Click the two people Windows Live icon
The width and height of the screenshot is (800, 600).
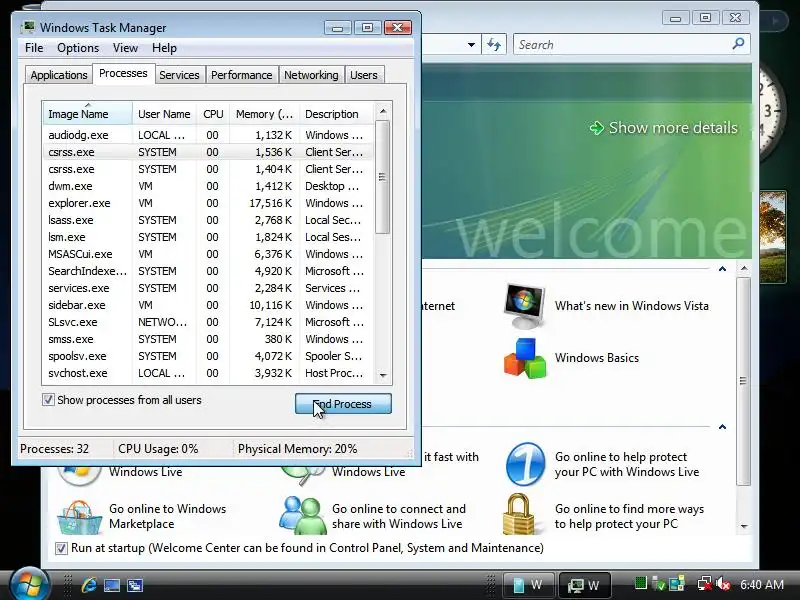point(303,515)
